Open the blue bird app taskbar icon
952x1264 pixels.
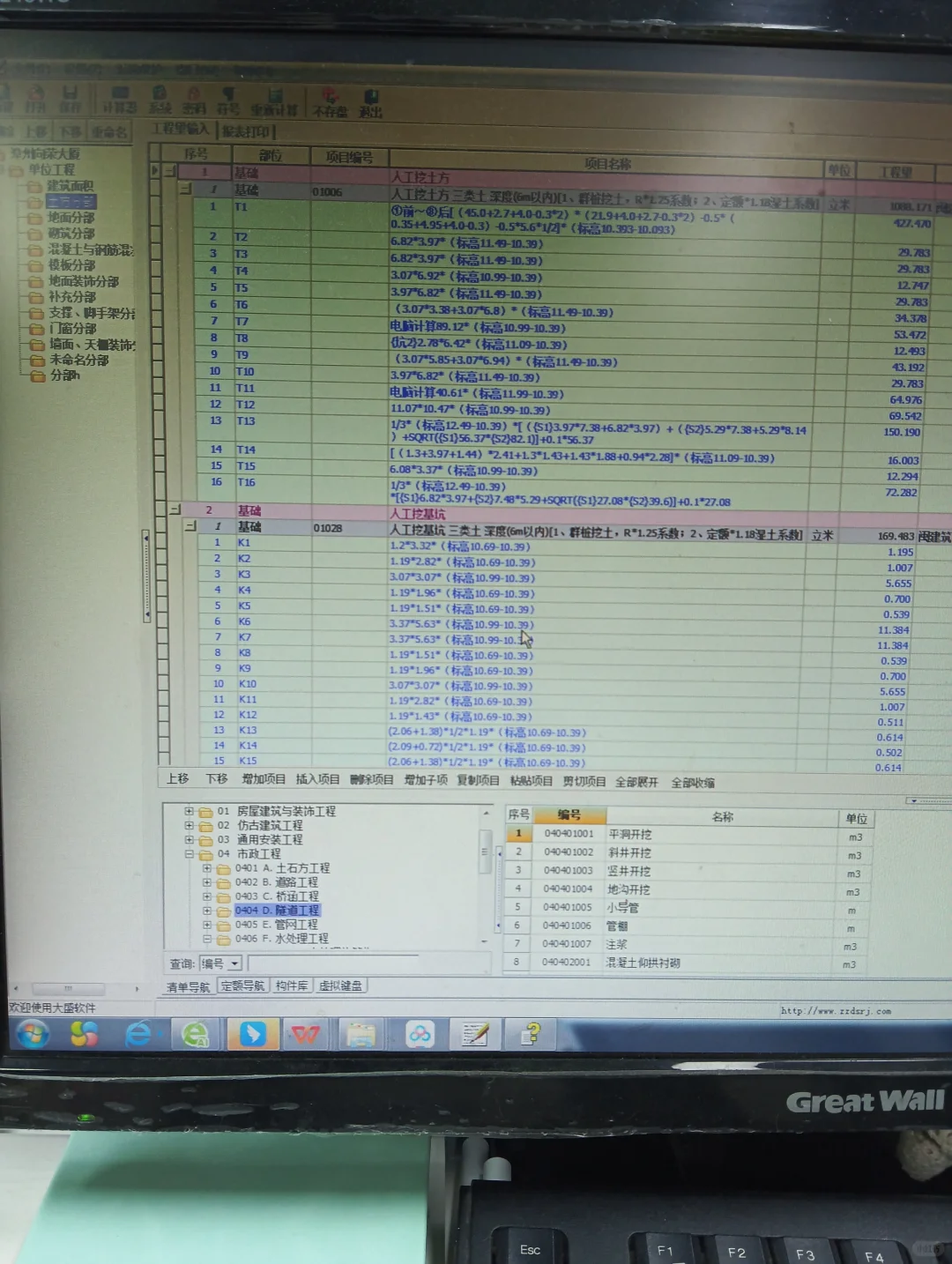tap(252, 1033)
